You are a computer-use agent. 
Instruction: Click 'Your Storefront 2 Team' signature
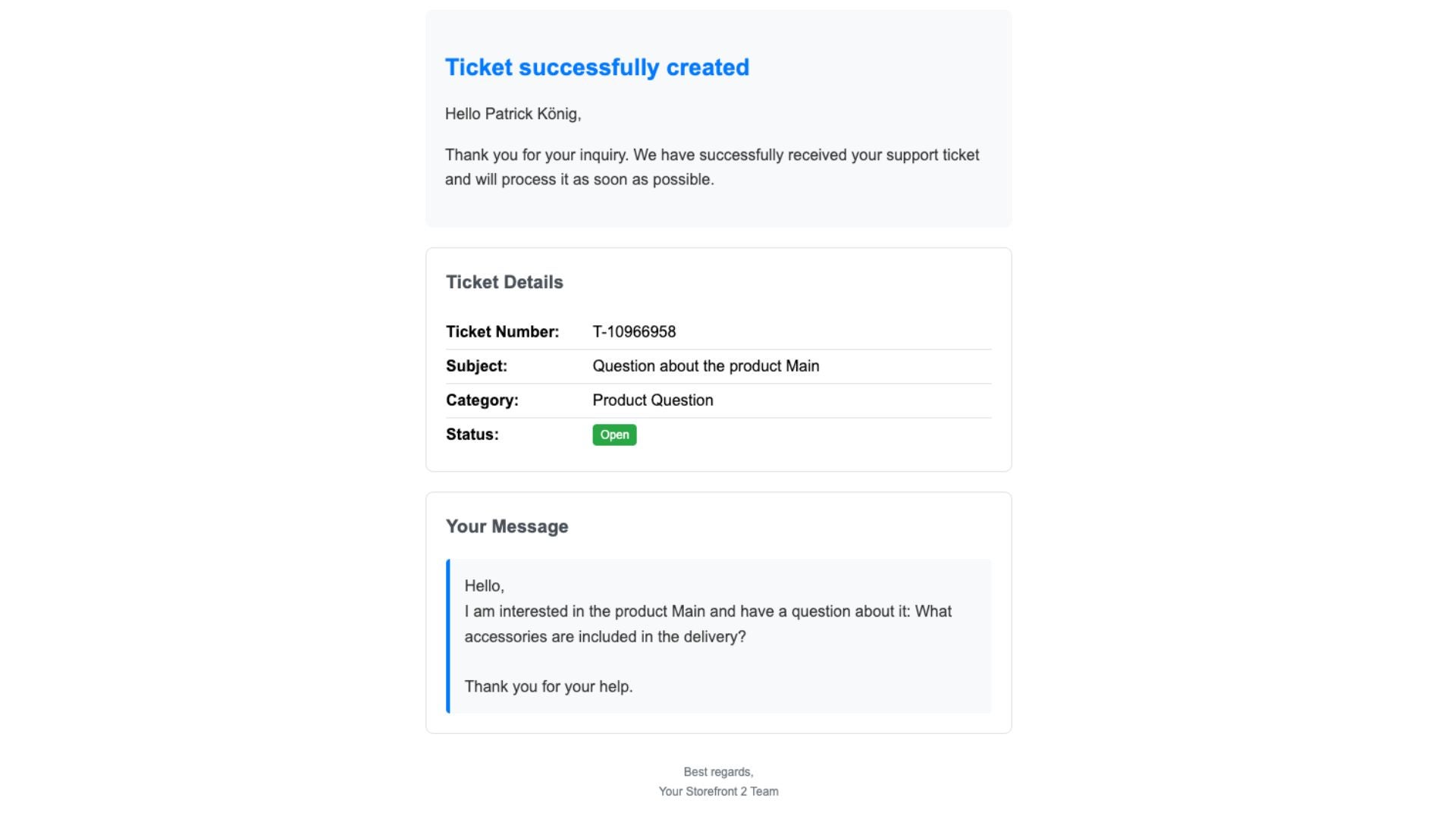718,791
